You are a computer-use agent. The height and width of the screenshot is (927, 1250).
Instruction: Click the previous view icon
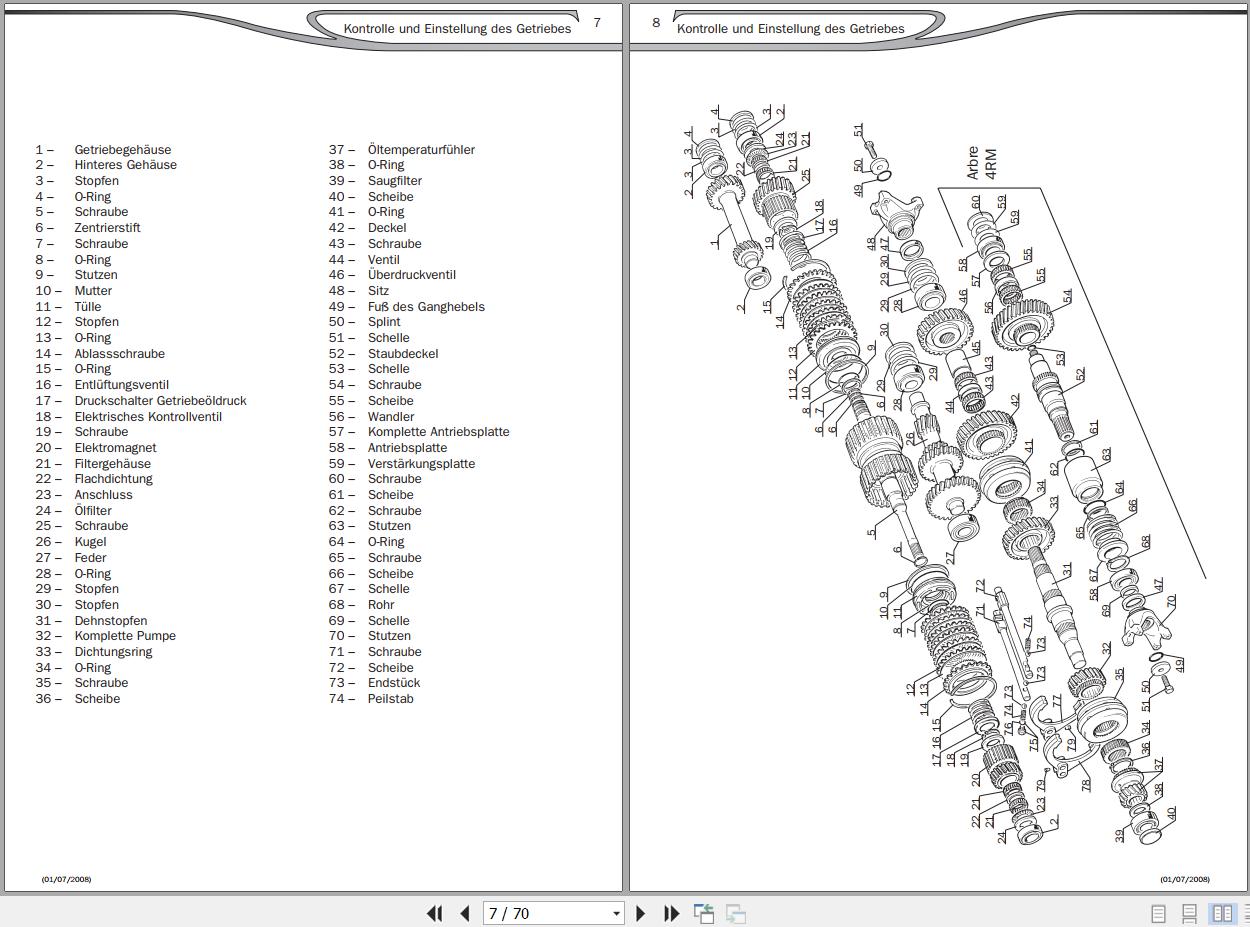pos(704,913)
